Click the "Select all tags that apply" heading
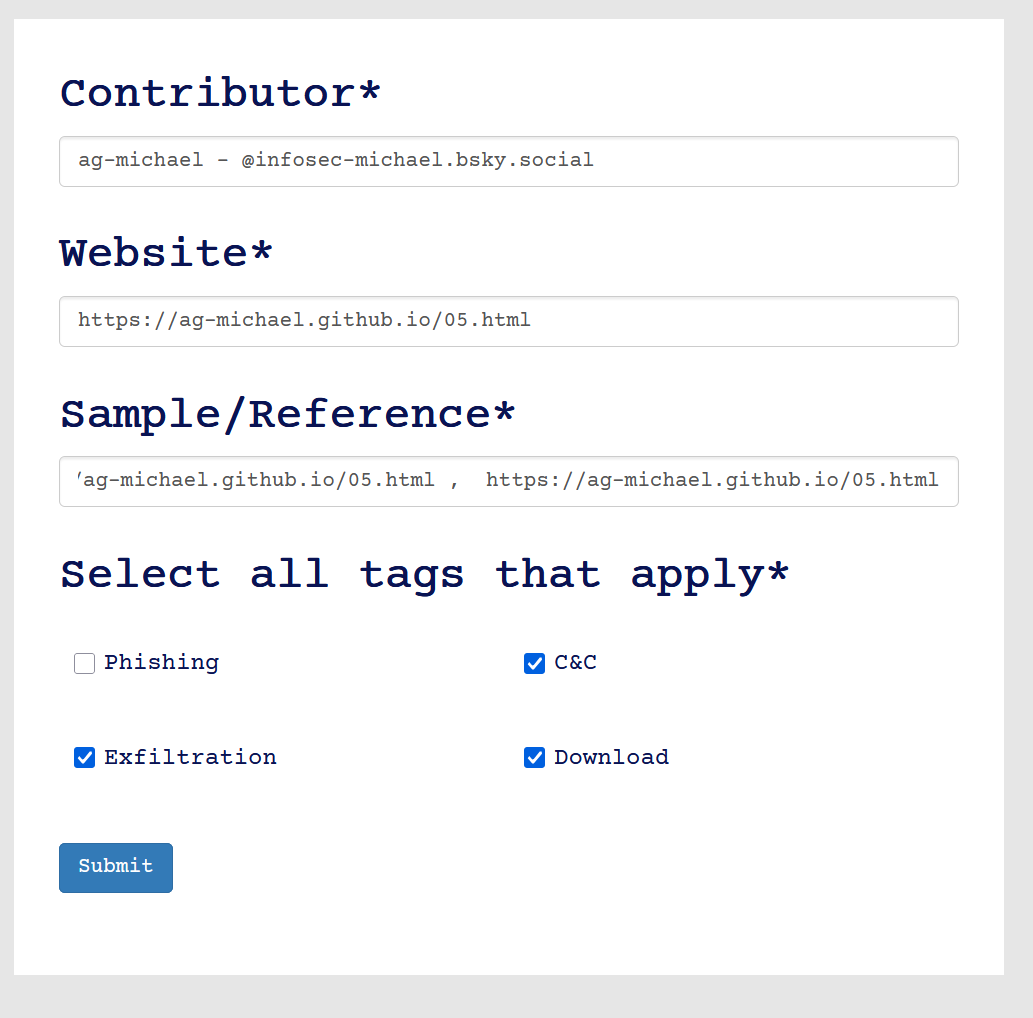 [x=424, y=575]
